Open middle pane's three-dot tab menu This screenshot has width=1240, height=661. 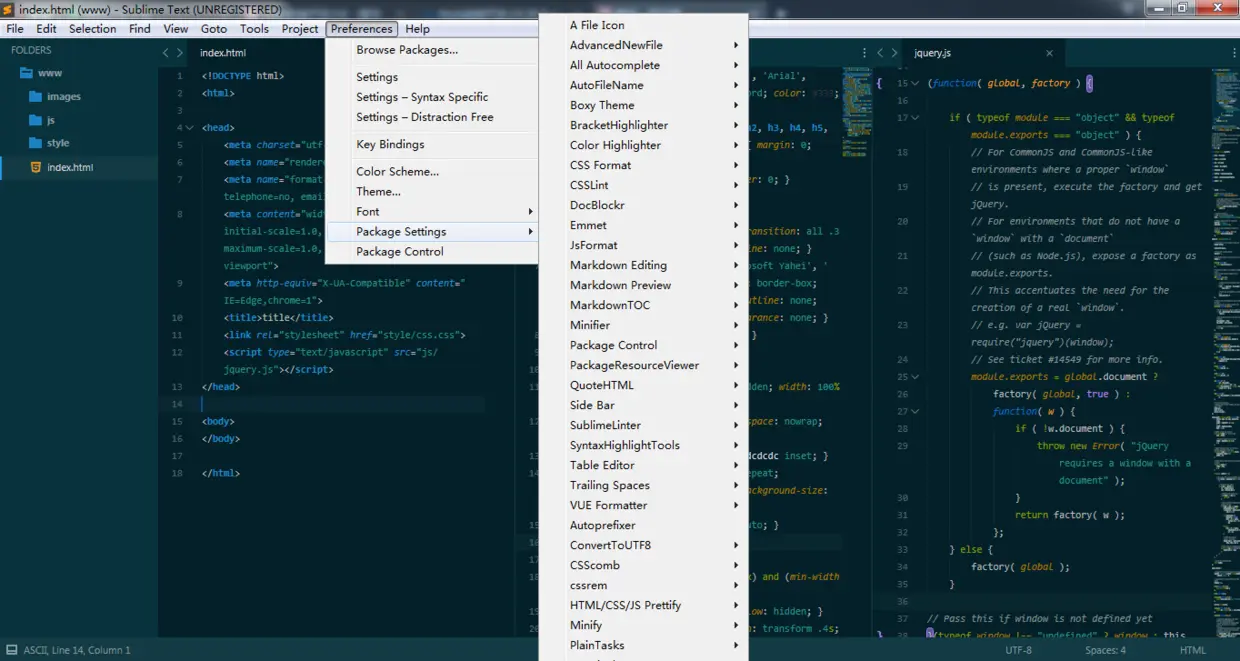865,53
